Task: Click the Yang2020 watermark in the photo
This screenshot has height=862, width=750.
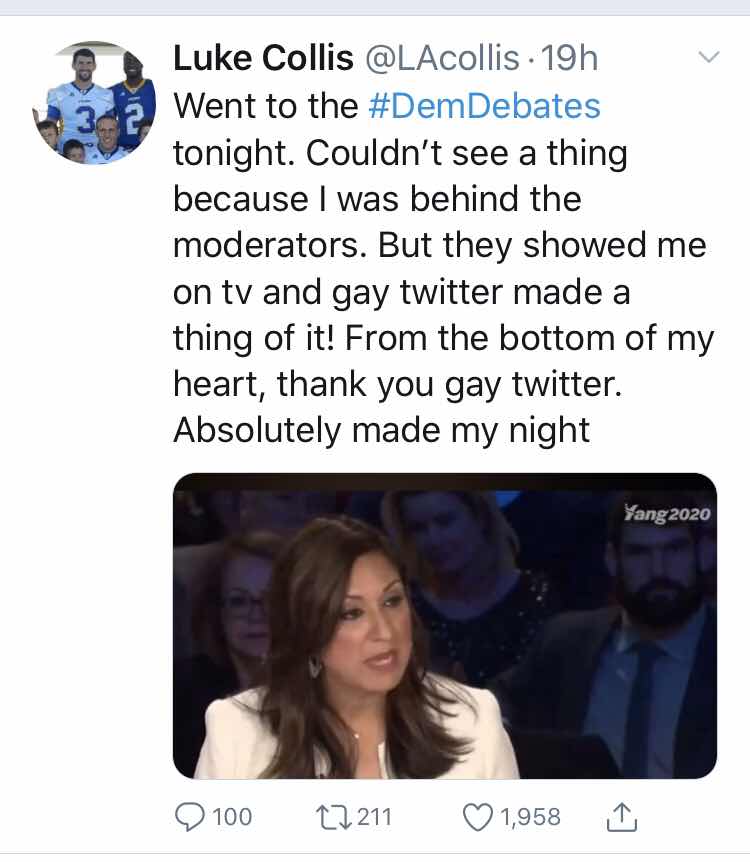Action: 668,514
